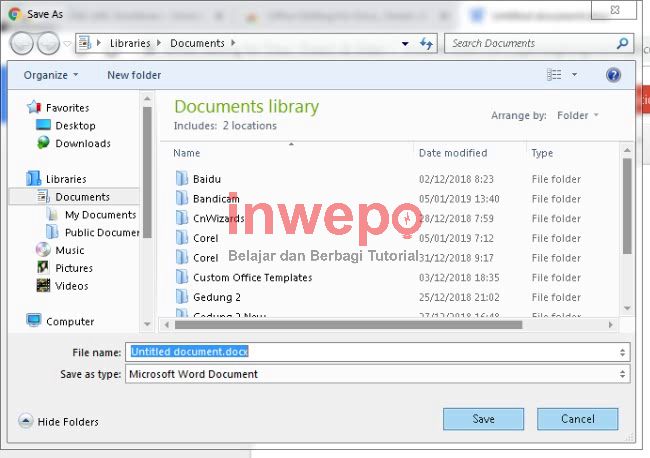The image size is (650, 458).
Task: Click the Libraries breadcrumb segment
Action: [130, 43]
